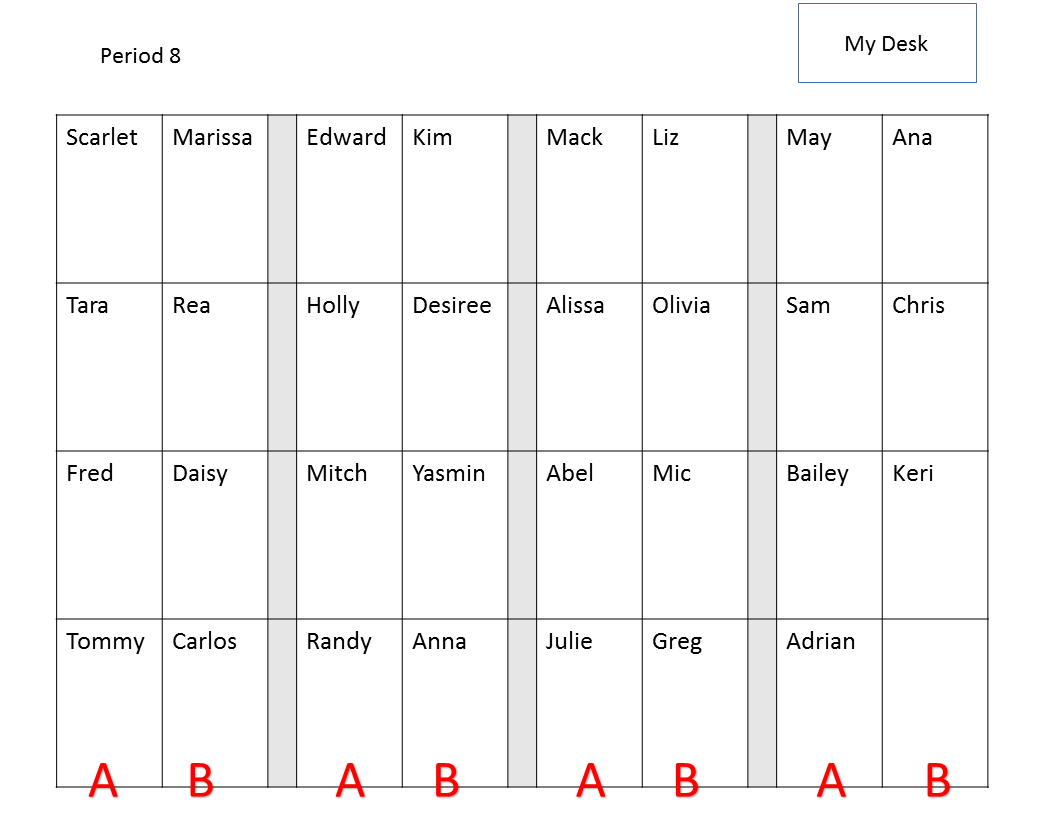The height and width of the screenshot is (816, 1056).
Task: Select the seat labeled Marissa
Action: click(x=215, y=198)
